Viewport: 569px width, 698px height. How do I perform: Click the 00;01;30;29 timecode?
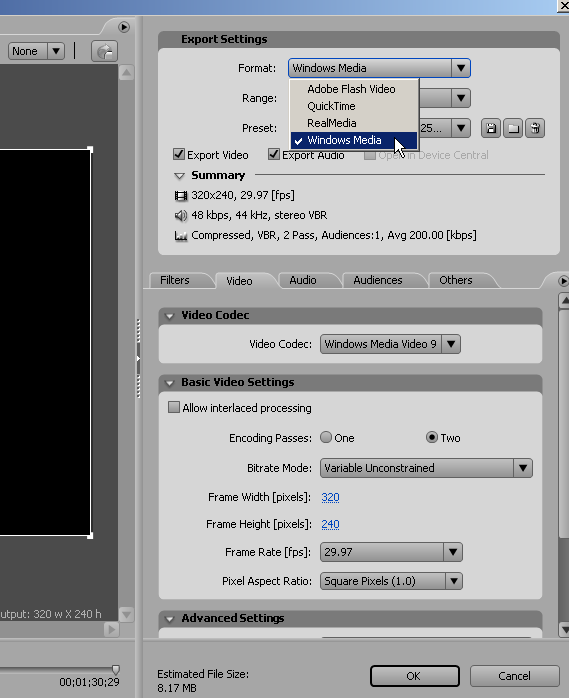[89, 682]
